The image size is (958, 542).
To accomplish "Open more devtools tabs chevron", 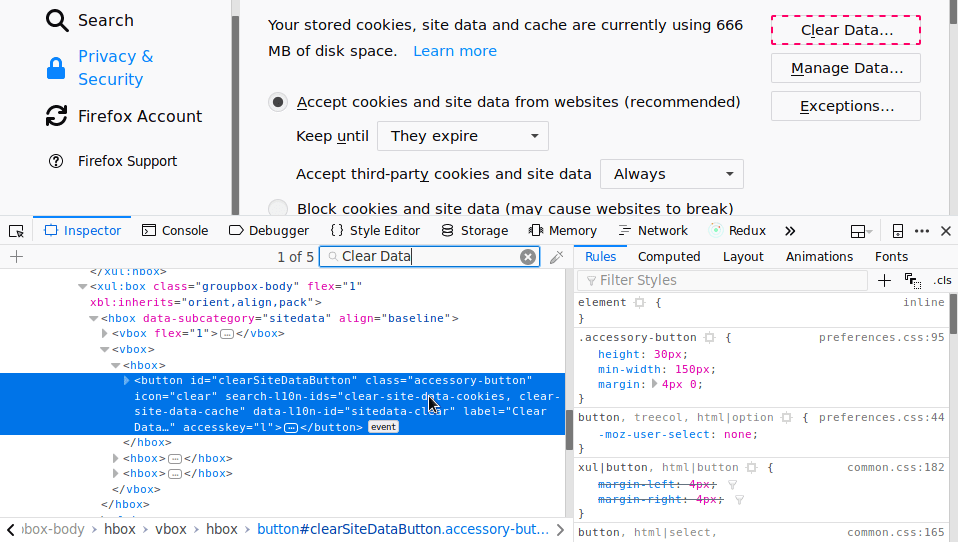I will [790, 231].
